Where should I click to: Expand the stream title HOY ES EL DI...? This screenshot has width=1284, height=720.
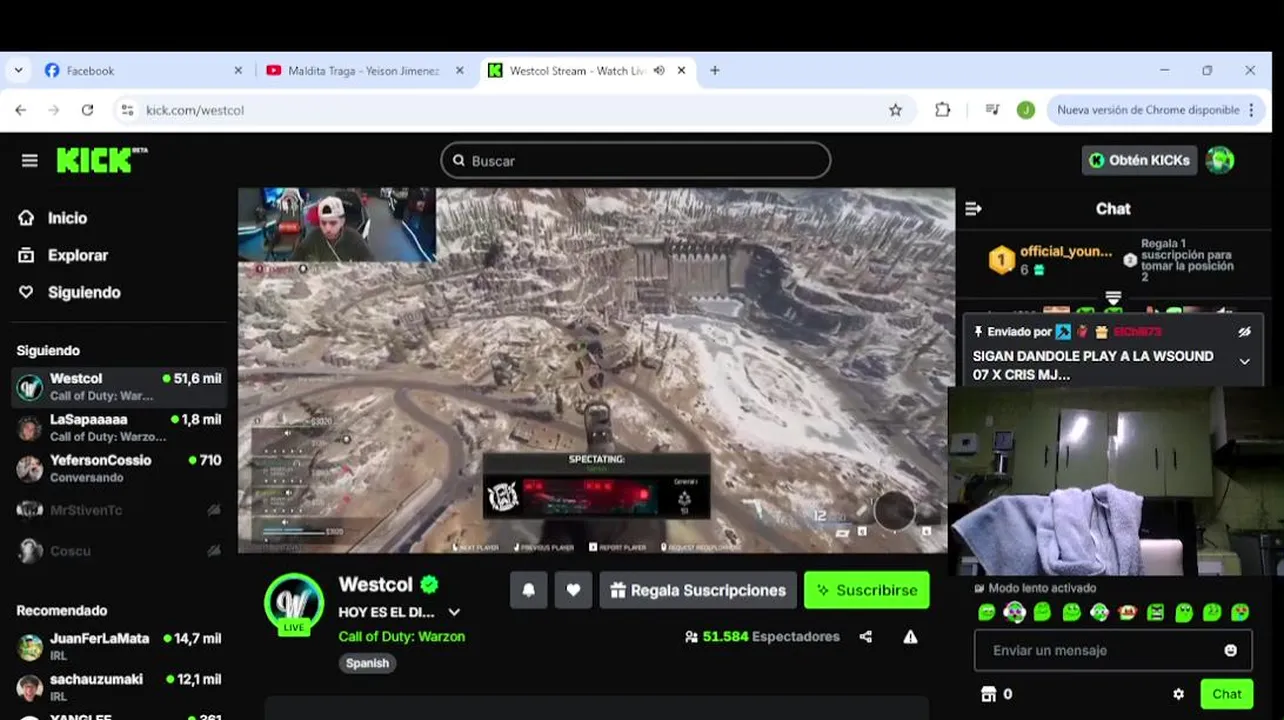coord(454,612)
